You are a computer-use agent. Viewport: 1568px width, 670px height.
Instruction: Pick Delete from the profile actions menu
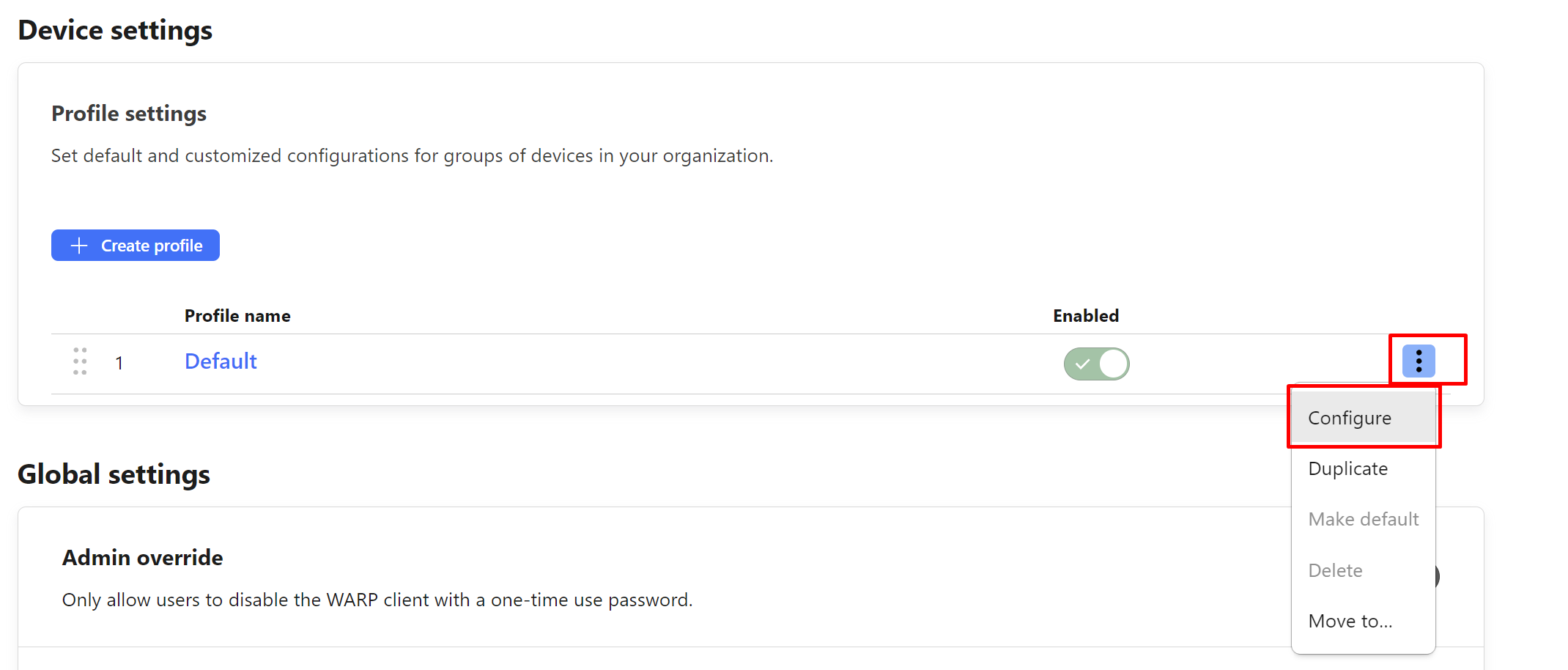tap(1336, 570)
